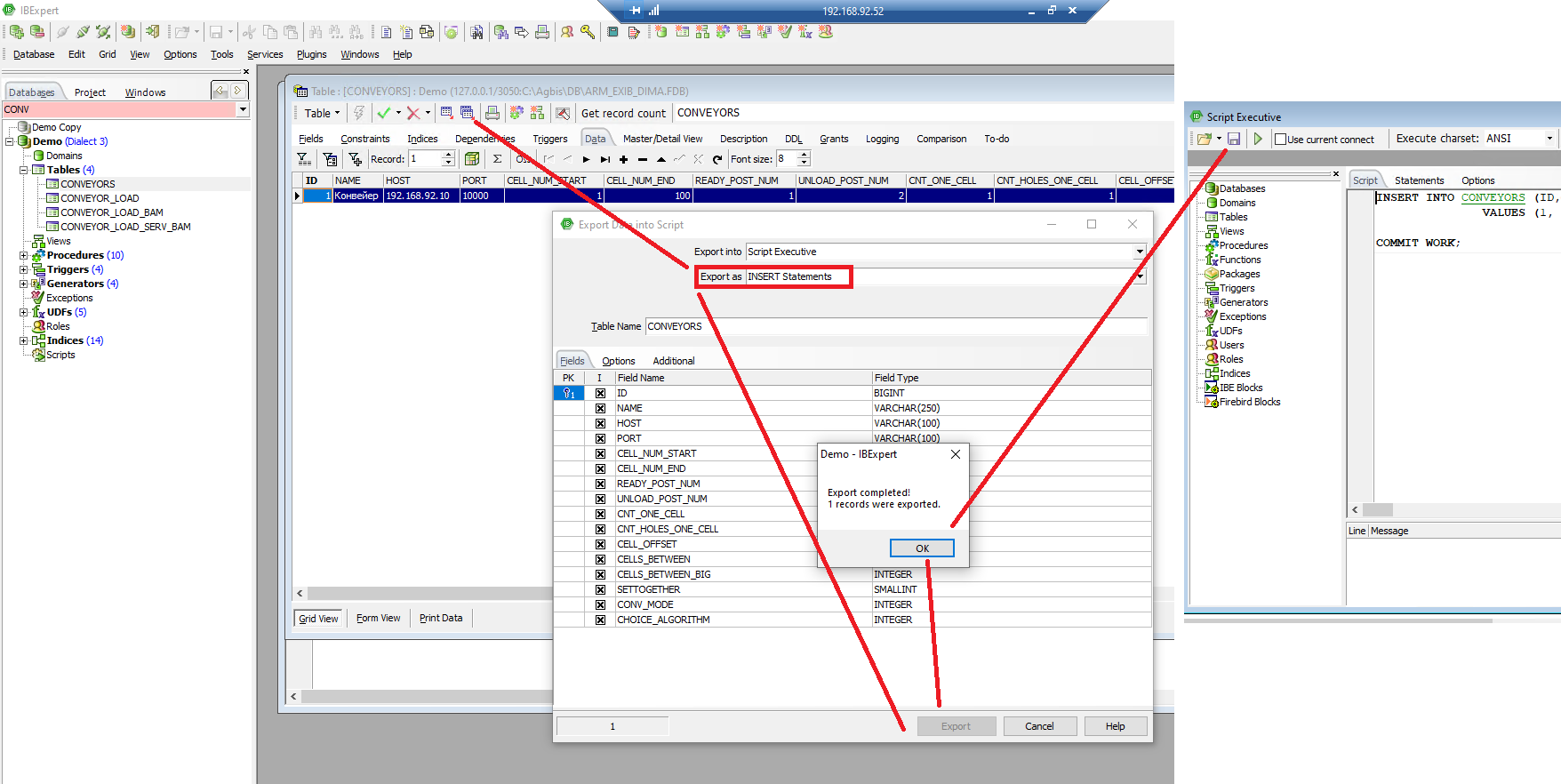The image size is (1561, 784).
Task: Click the edit record (triangle) icon in data toolbar
Action: tap(660, 160)
